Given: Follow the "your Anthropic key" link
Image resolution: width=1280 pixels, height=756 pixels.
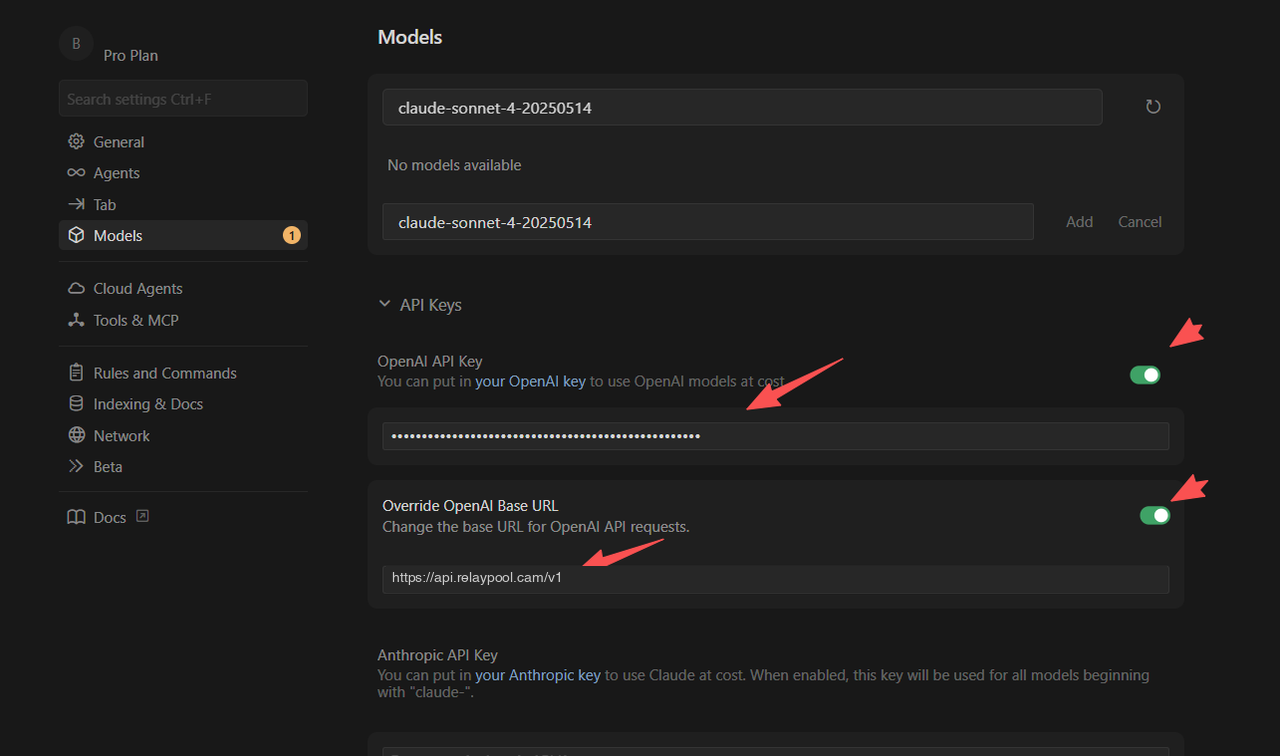Looking at the screenshot, I should coord(538,675).
